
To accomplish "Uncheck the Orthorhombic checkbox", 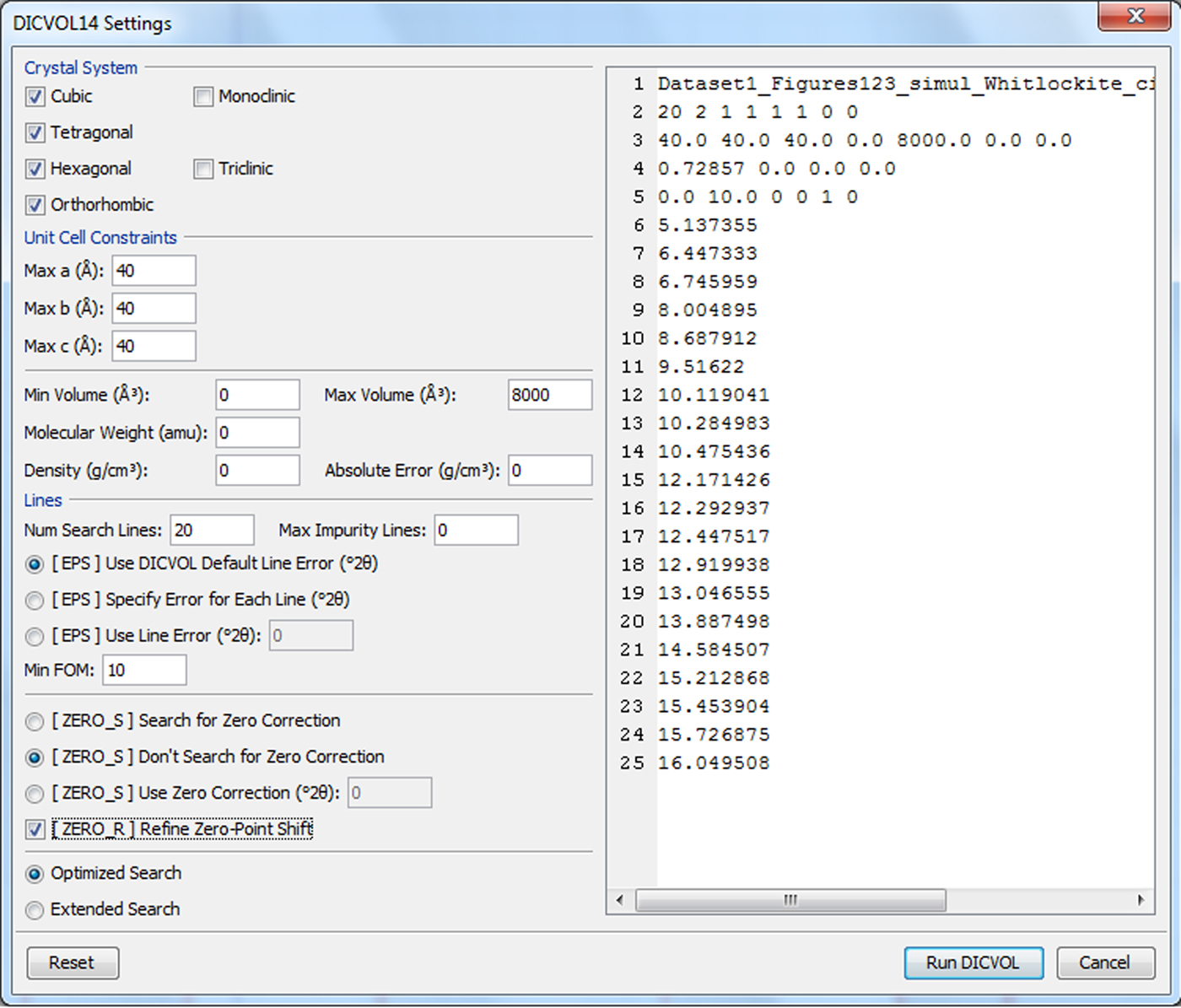I will click(x=35, y=205).
